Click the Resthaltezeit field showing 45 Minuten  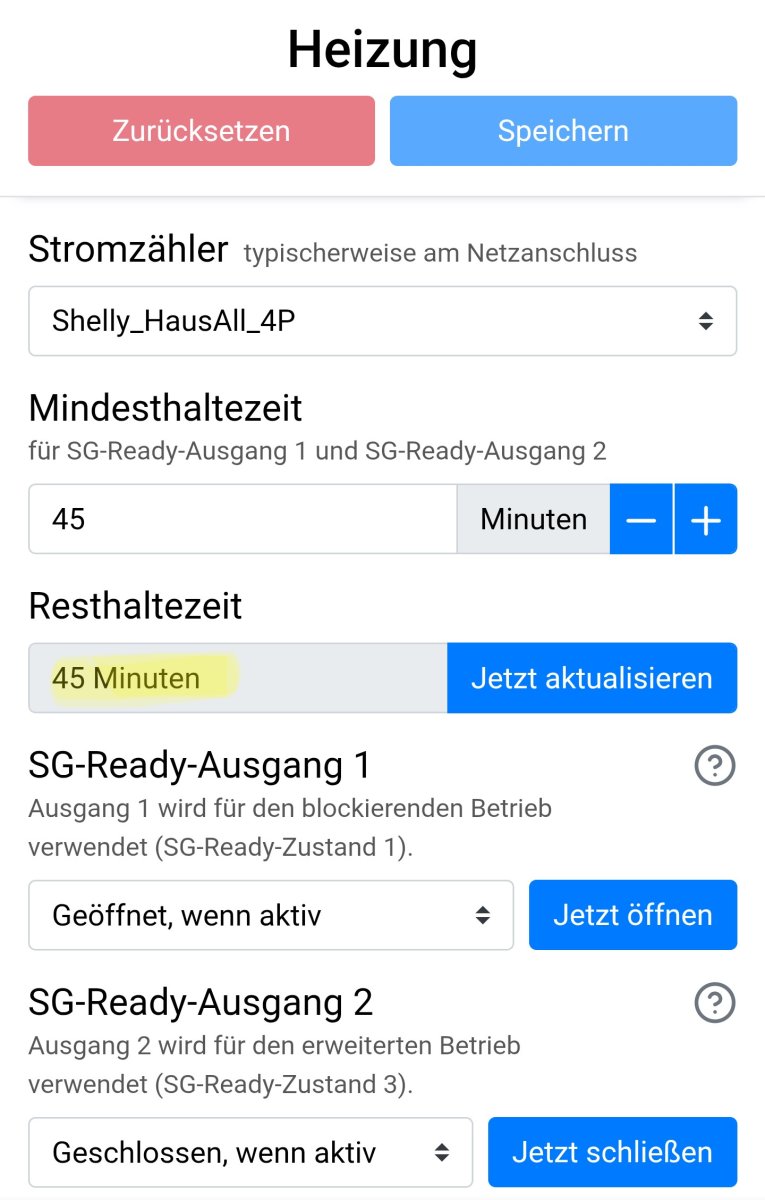(x=237, y=678)
